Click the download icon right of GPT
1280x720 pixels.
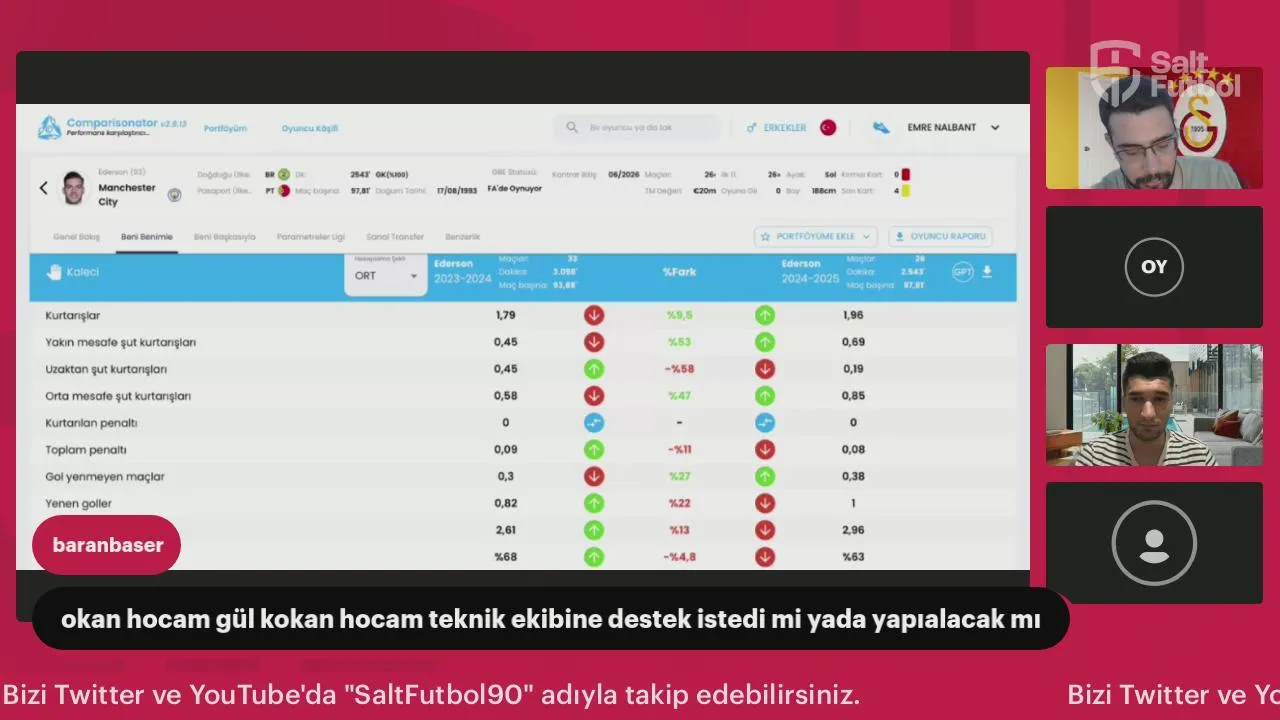click(x=987, y=272)
